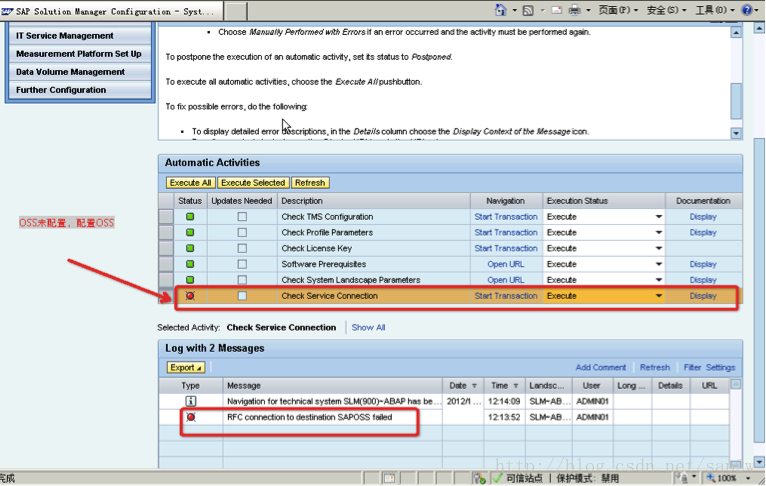
Task: Select the row header of Check TMS Configuration
Action: 166,216
